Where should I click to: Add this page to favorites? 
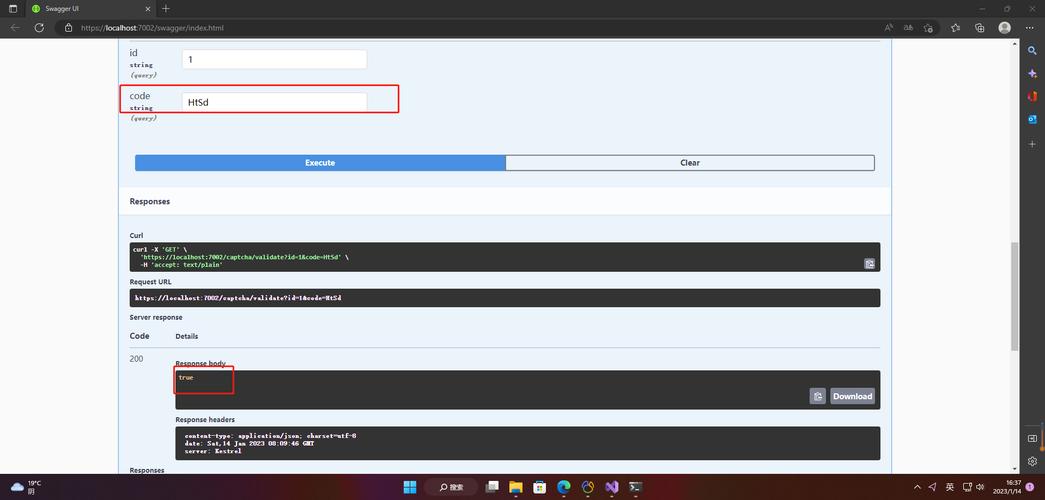click(928, 28)
